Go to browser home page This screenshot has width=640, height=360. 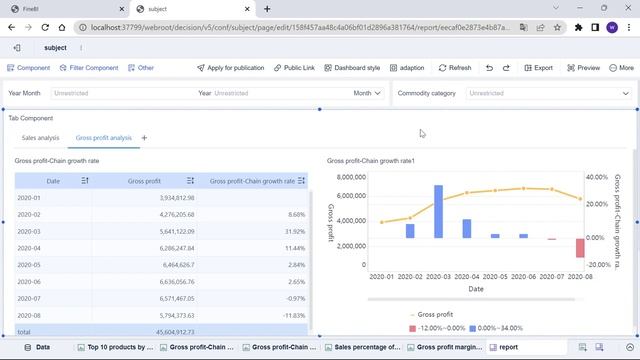[x=62, y=27]
